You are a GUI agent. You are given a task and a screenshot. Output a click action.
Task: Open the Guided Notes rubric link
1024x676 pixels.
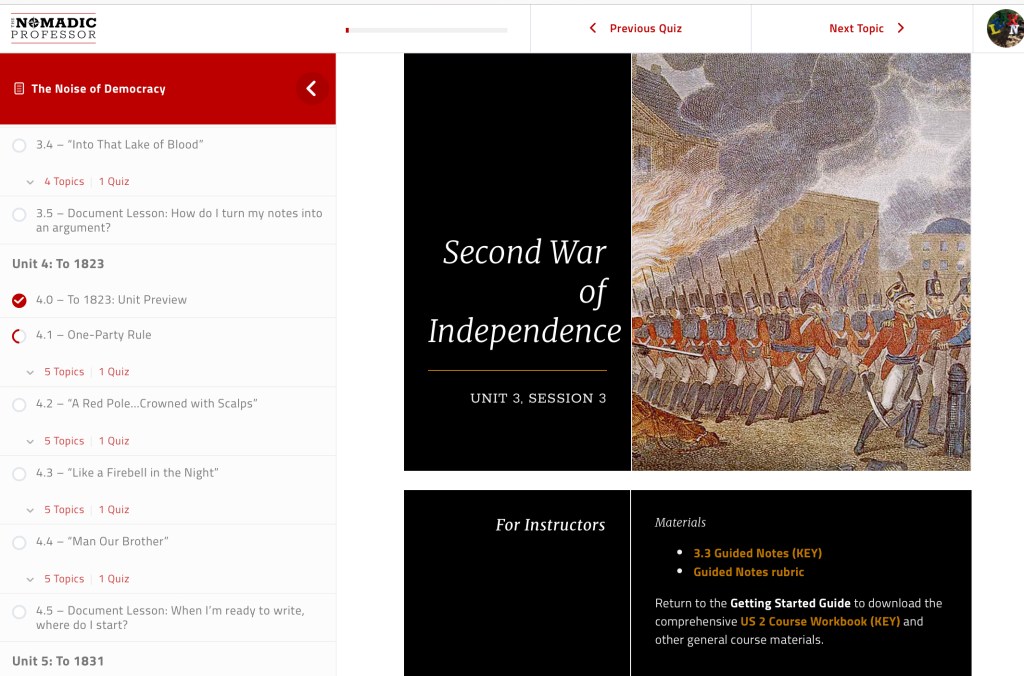pyautogui.click(x=748, y=572)
